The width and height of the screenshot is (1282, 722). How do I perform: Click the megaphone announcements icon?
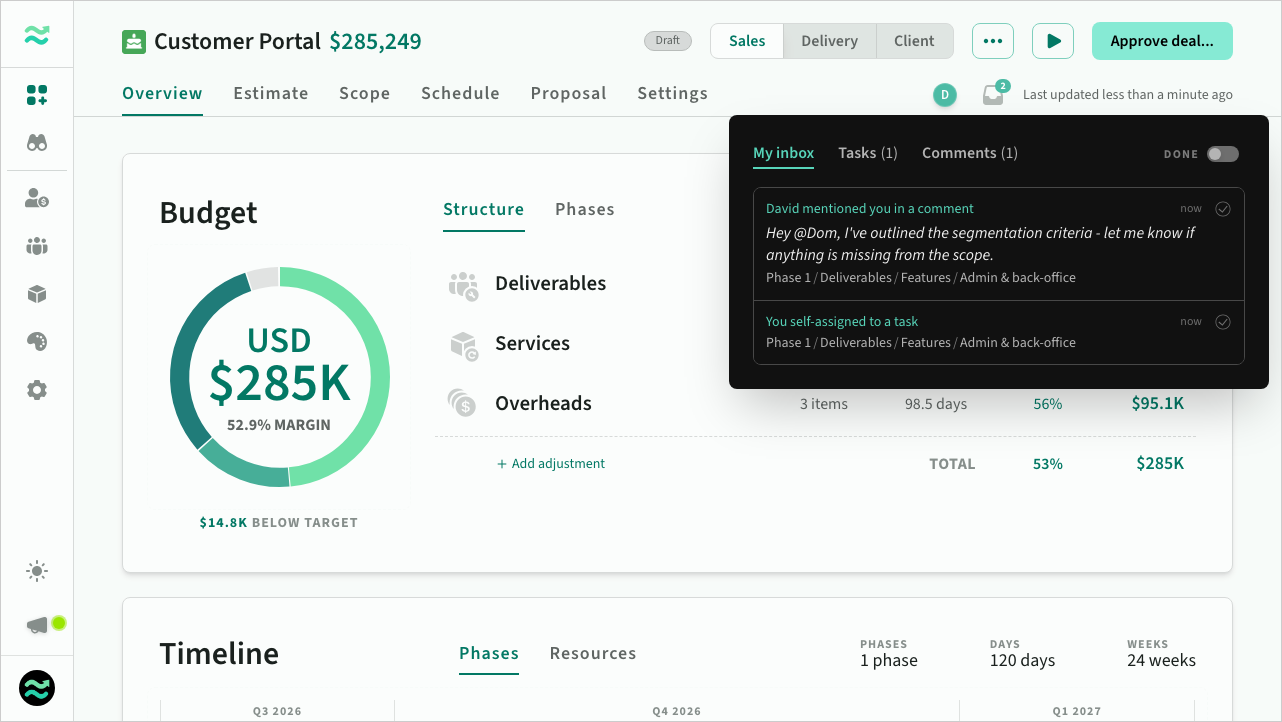37,625
